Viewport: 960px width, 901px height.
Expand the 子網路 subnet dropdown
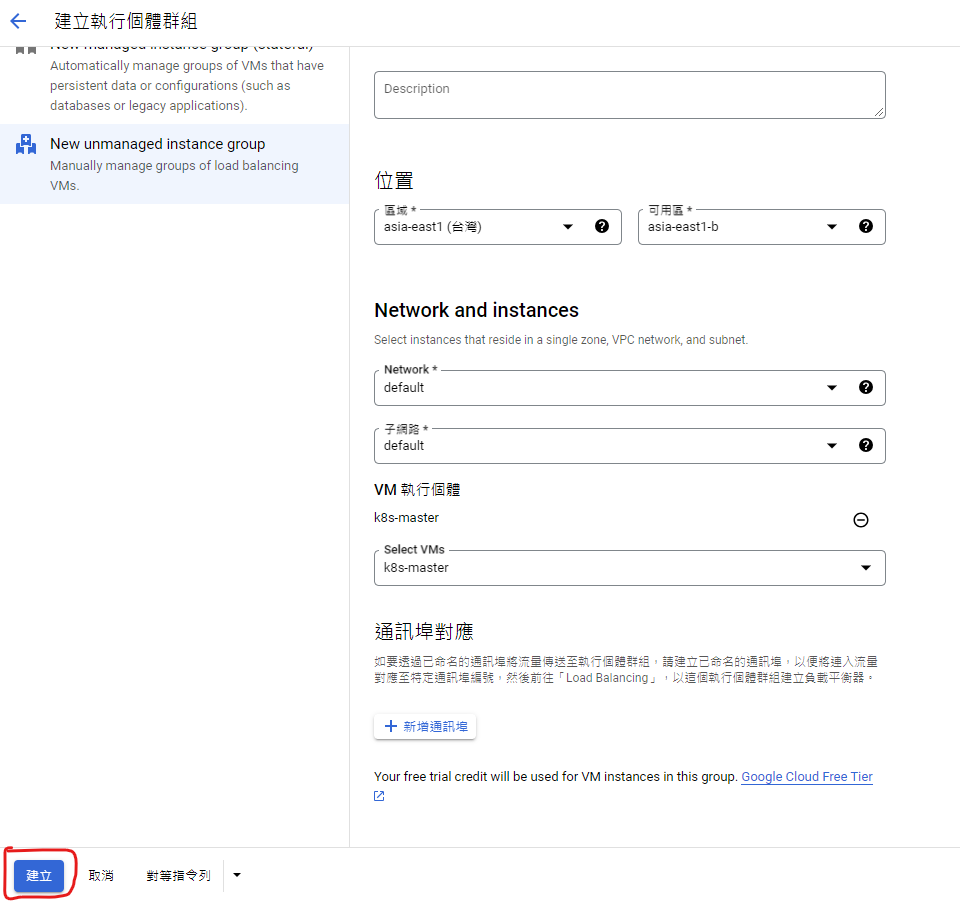point(831,446)
